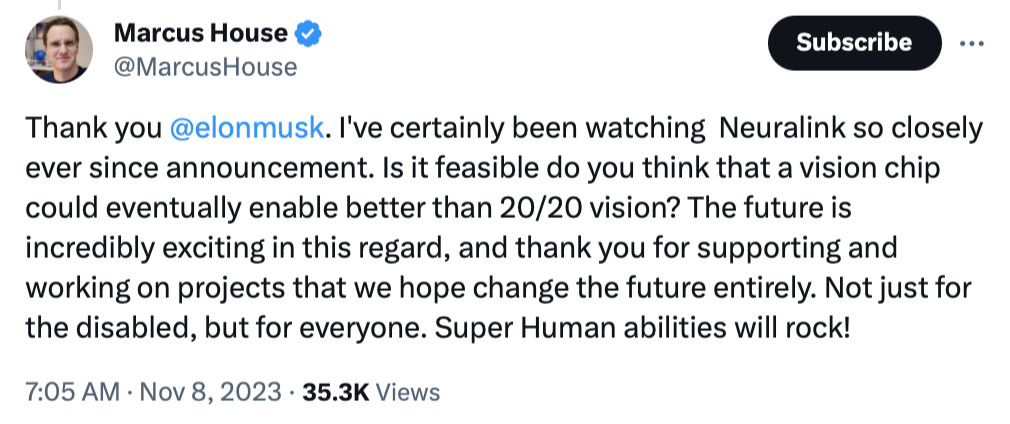Click the blue verified checkmark badge
The width and height of the screenshot is (1010, 424).
(308, 33)
